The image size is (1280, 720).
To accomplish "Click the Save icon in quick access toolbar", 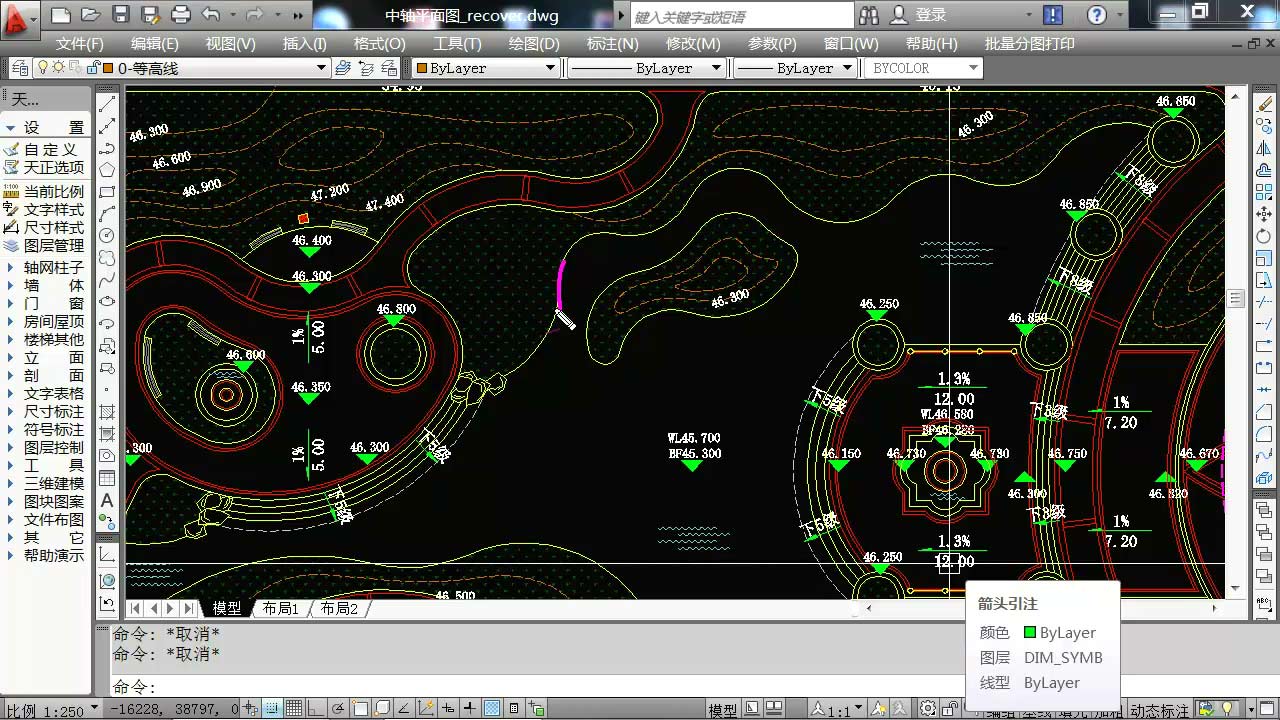I will [121, 14].
